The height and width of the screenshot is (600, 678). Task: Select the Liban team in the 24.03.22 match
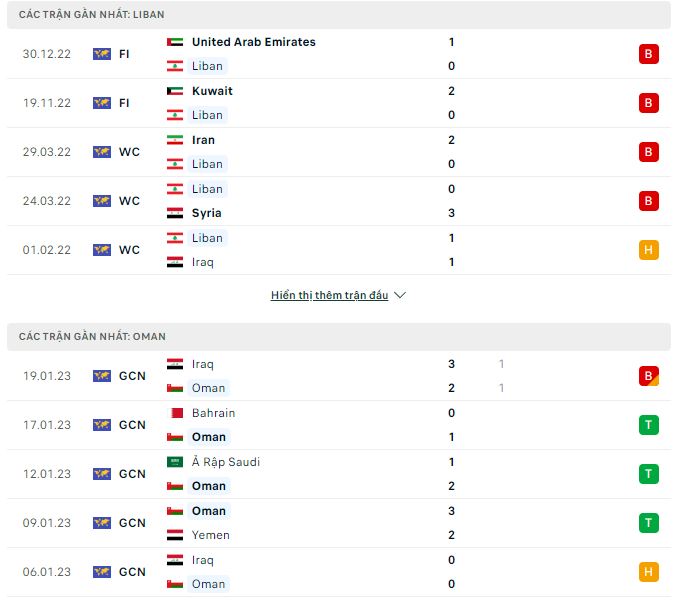tap(207, 189)
